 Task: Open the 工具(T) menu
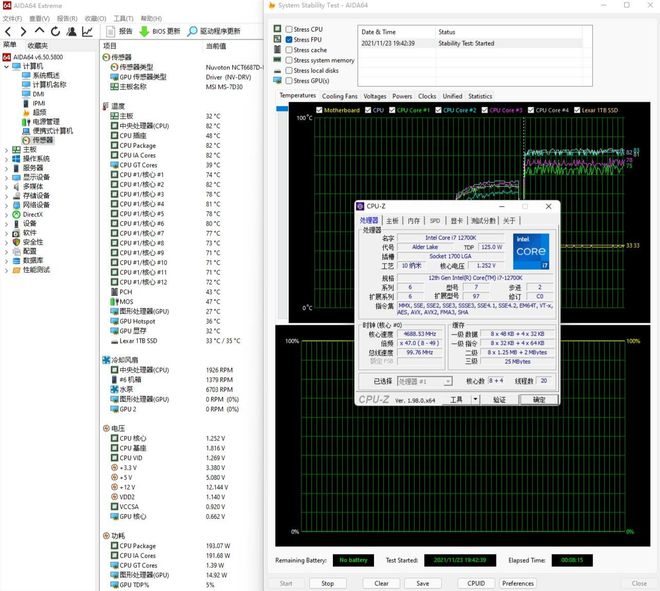[123, 19]
